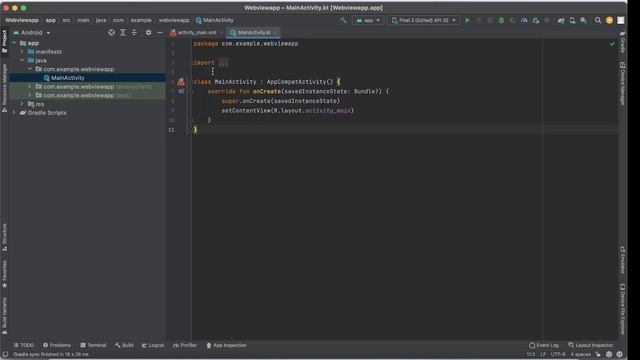
Task: Click the main breadcrumb
Action: point(83,20)
